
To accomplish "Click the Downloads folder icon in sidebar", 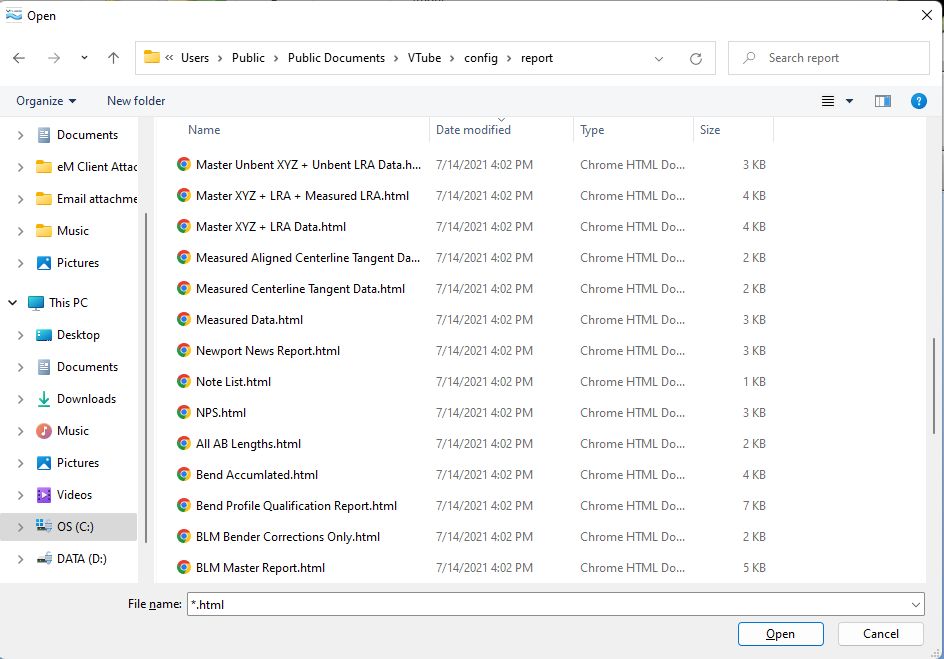I will point(44,399).
